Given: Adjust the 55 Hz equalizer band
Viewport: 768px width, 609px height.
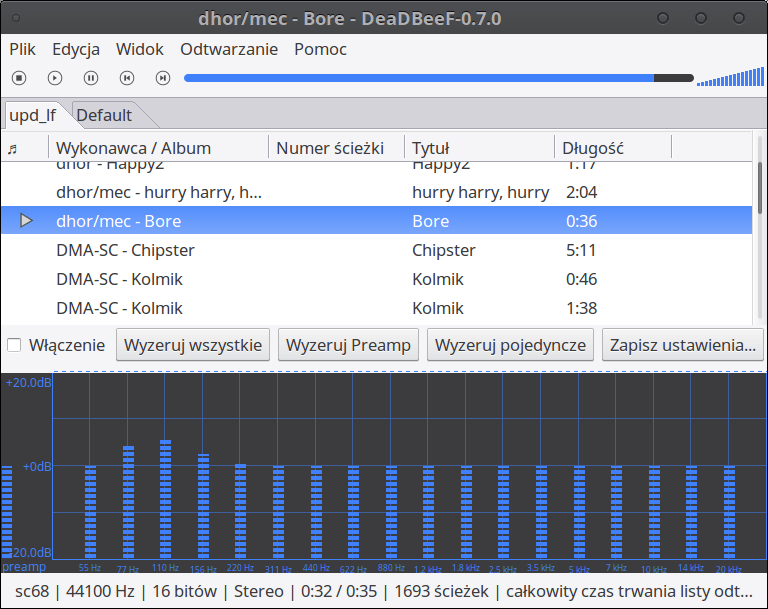Looking at the screenshot, I should [x=90, y=512].
